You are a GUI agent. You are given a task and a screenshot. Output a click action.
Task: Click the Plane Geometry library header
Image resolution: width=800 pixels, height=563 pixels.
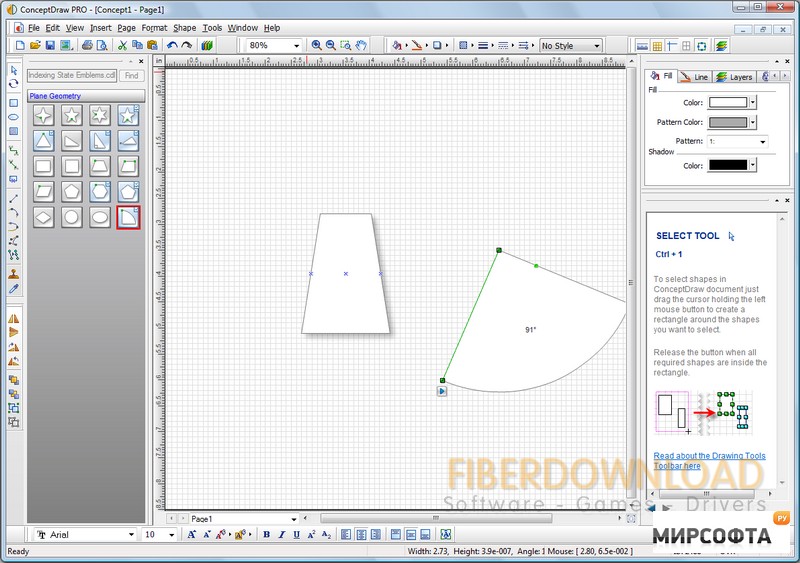(x=86, y=95)
